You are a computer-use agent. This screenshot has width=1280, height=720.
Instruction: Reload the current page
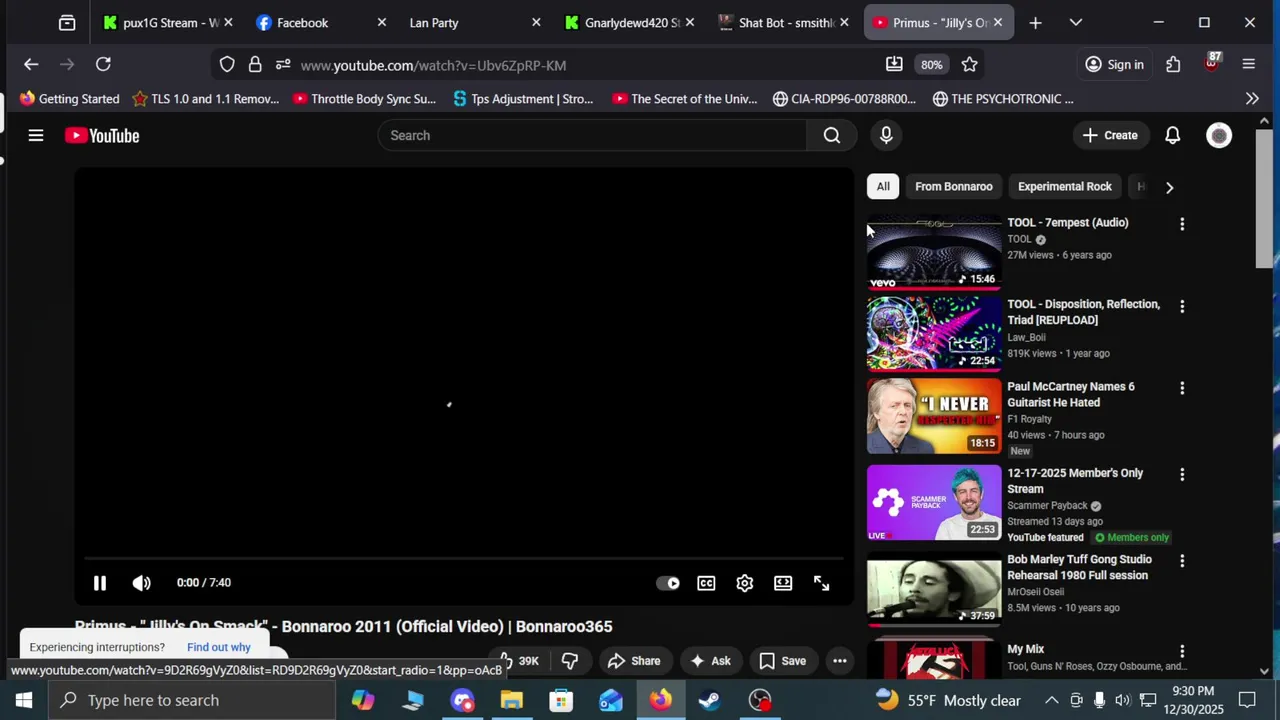click(103, 65)
